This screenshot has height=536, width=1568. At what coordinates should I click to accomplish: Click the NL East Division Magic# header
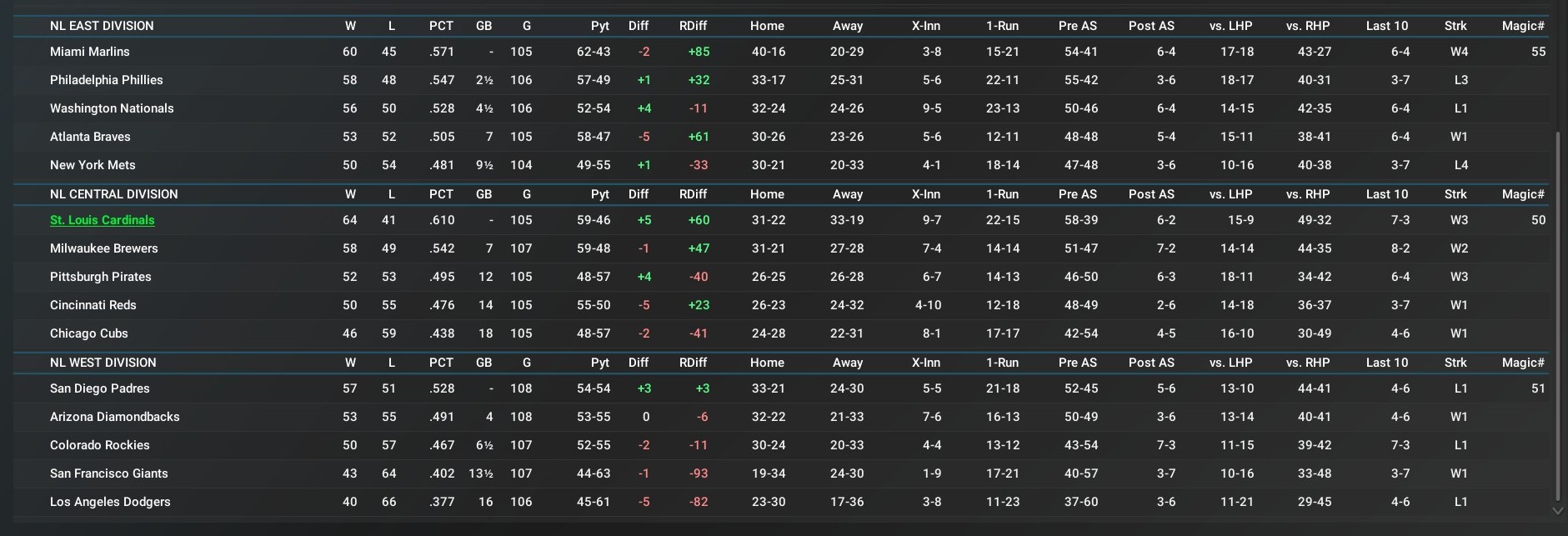coord(1523,26)
